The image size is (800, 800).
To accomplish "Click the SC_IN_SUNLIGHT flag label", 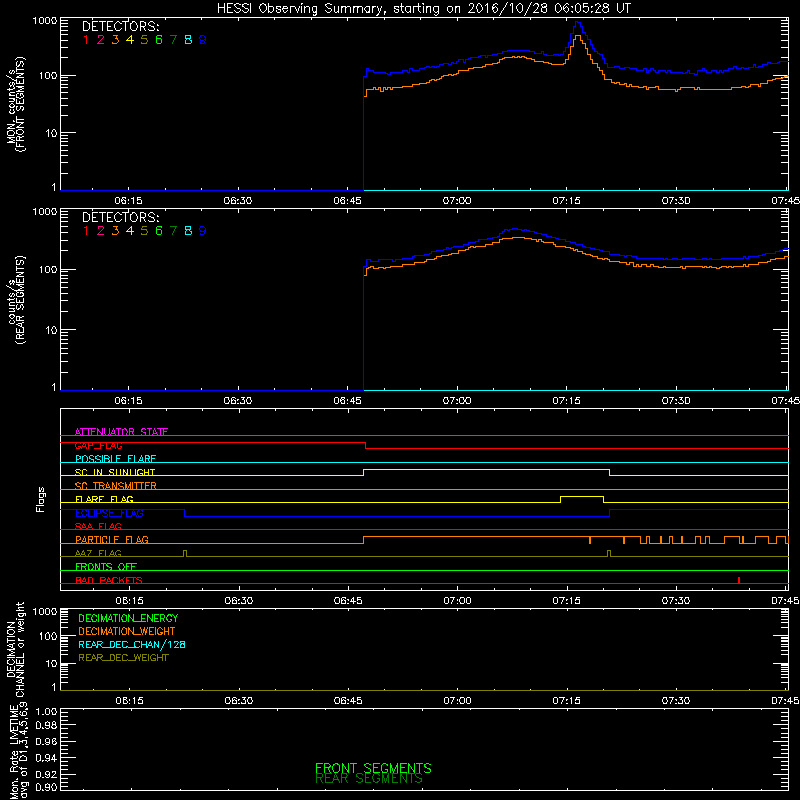I will point(115,472).
